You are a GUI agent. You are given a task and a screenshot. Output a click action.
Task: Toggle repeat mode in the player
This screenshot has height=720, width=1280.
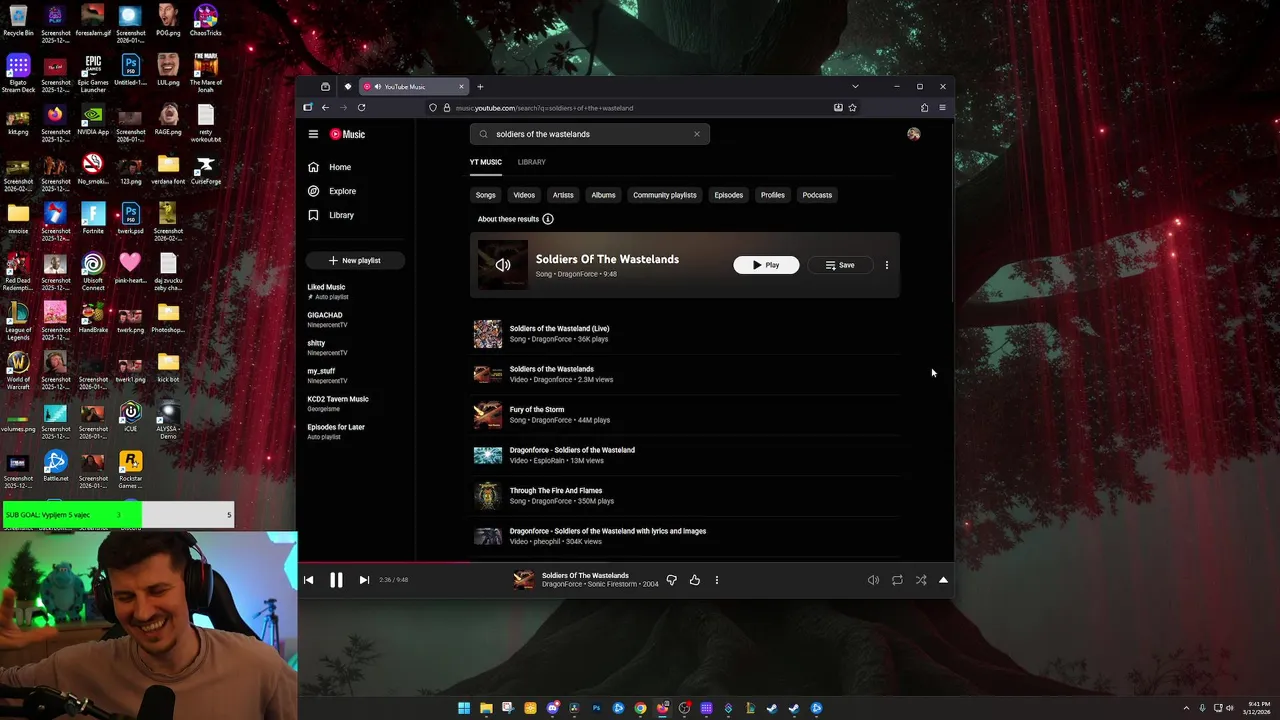point(897,580)
